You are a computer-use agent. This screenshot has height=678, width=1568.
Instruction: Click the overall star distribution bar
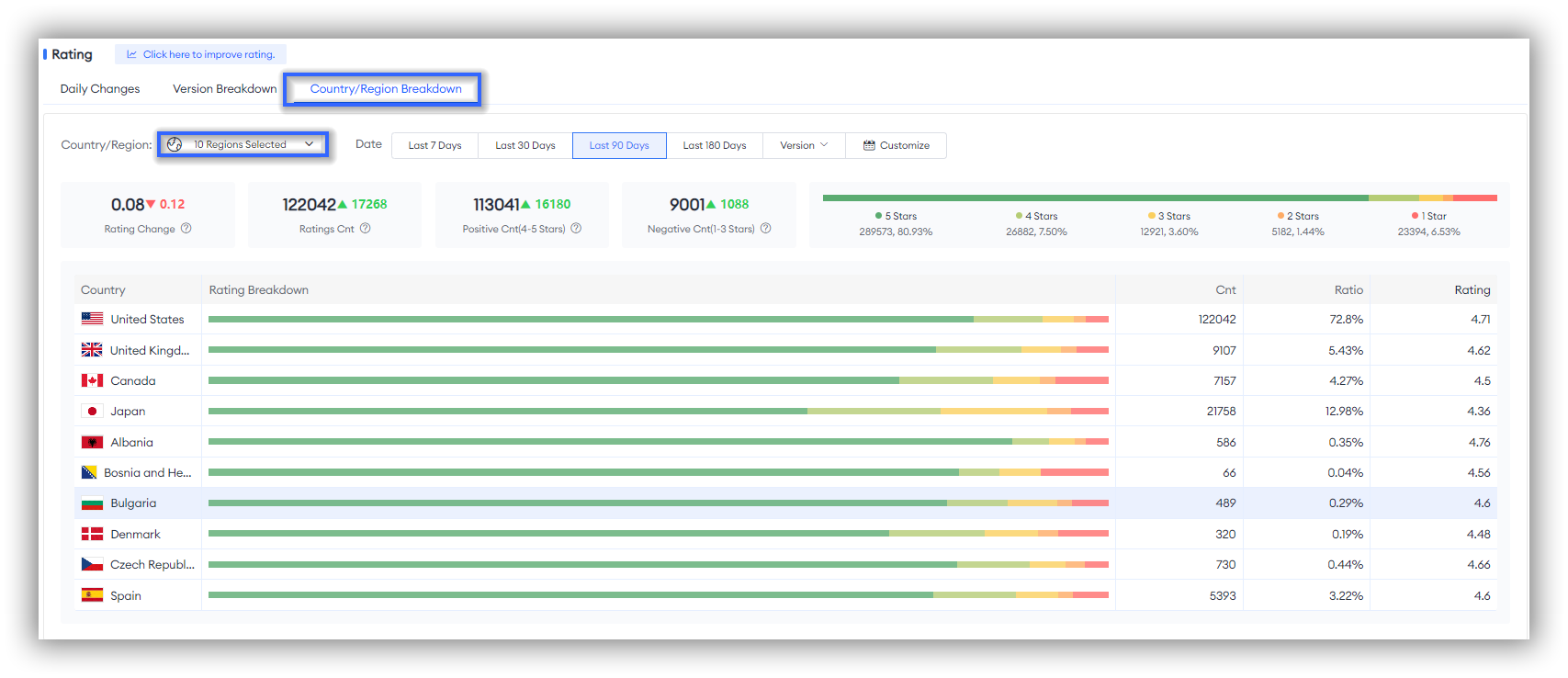point(1160,198)
